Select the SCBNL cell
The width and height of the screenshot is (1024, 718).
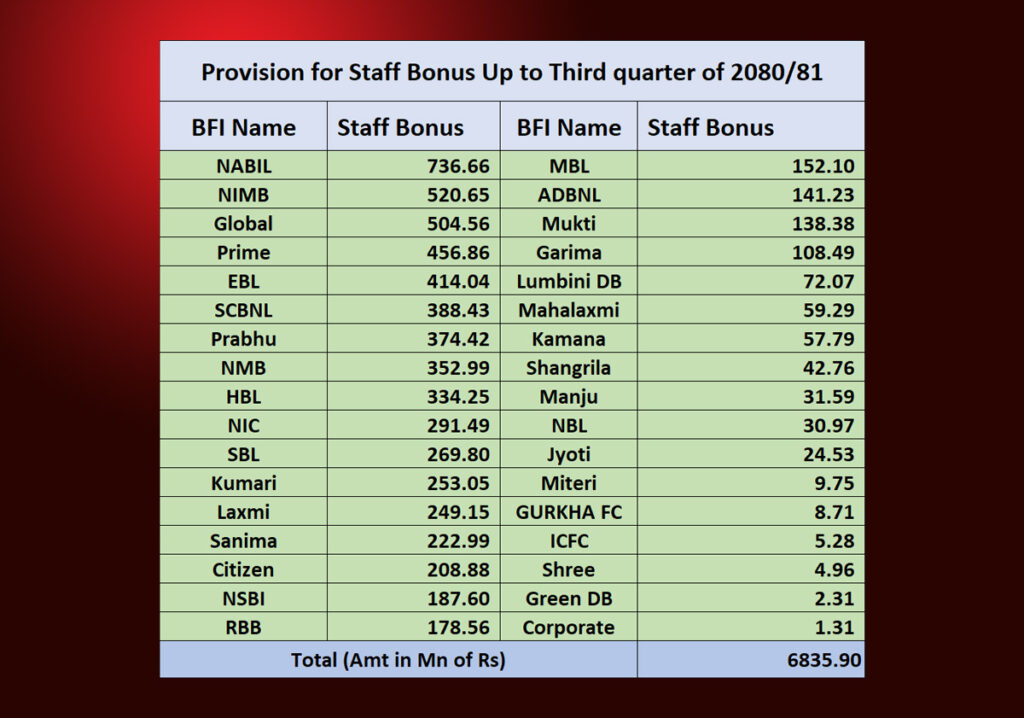tap(243, 311)
